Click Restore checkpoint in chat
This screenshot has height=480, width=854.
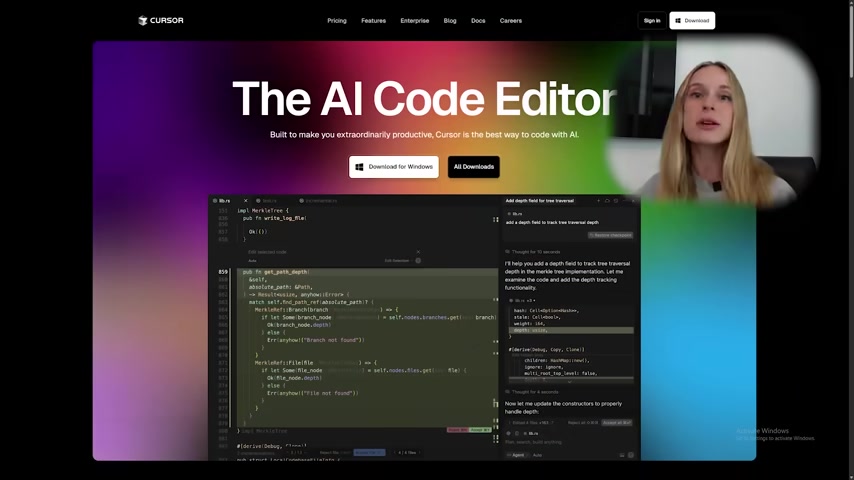tap(610, 235)
